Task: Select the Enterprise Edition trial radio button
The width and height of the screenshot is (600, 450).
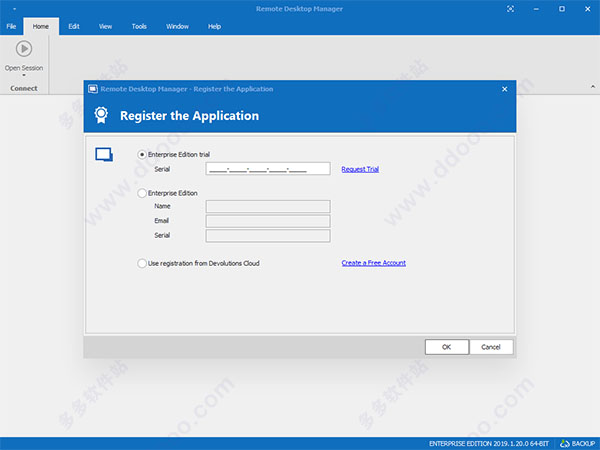Action: 142,155
